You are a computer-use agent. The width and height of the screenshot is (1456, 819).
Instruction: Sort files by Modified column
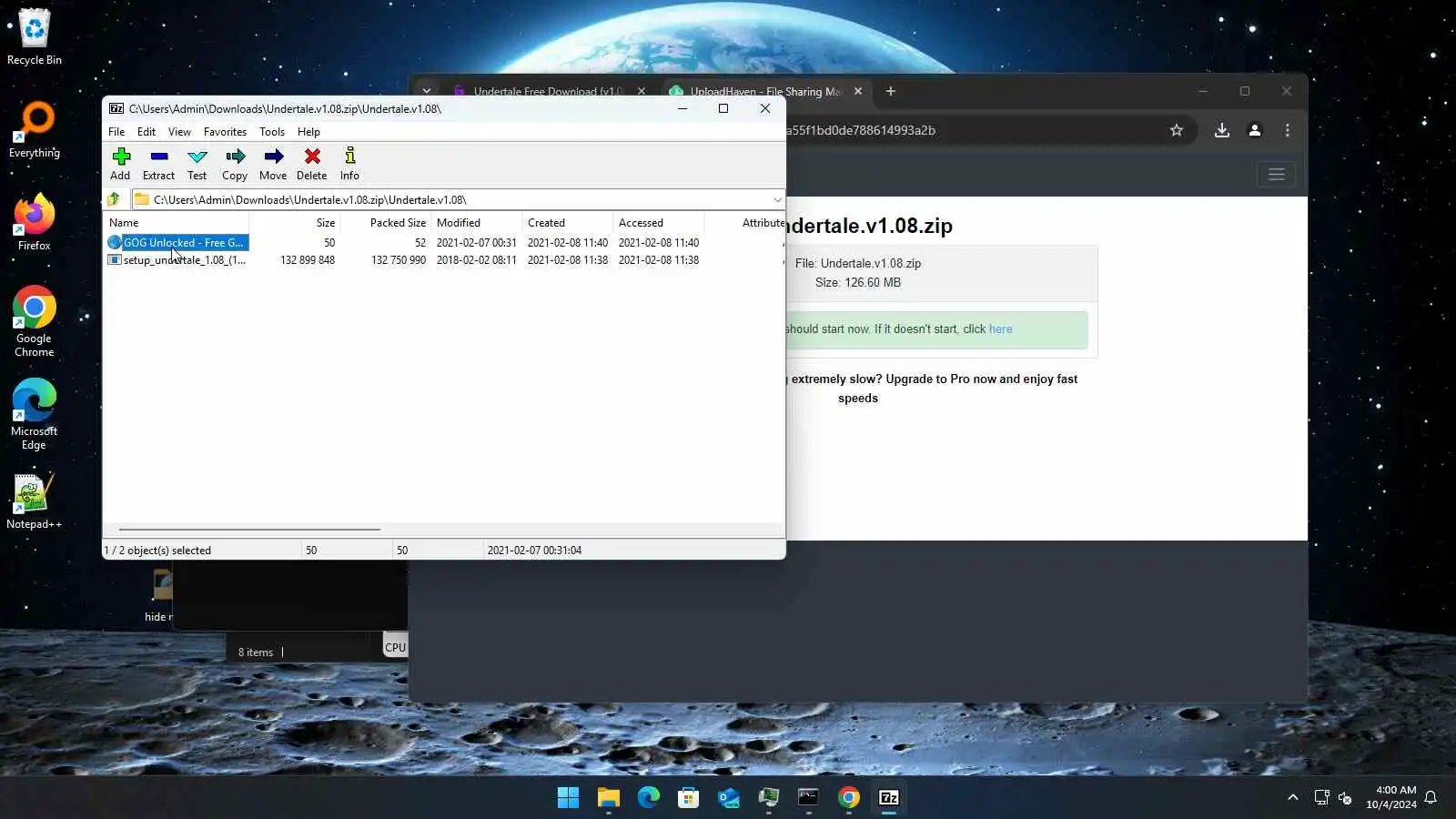(477, 223)
